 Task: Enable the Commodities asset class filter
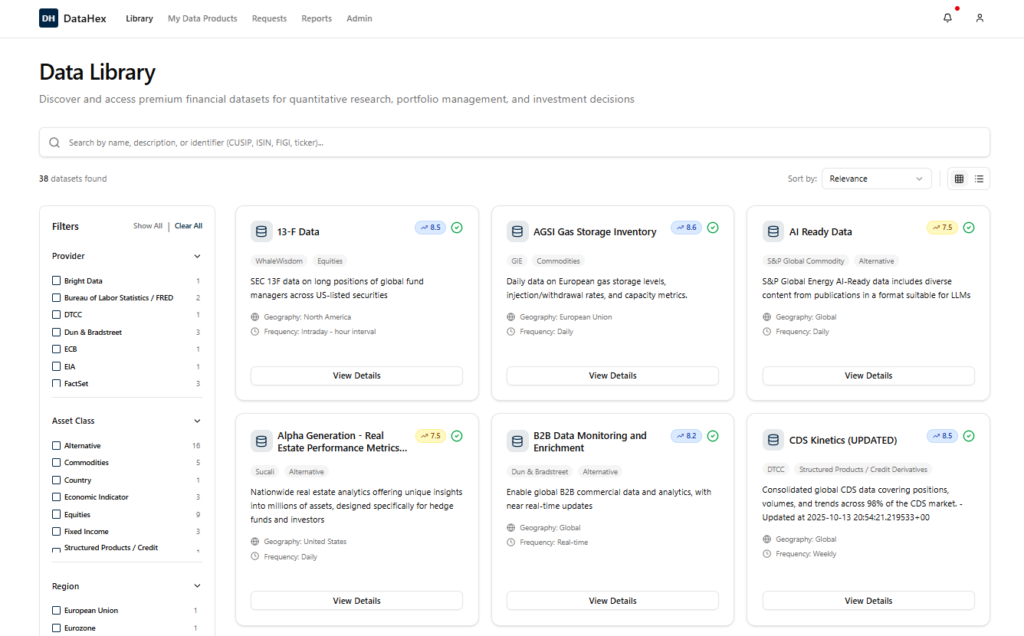pos(56,462)
